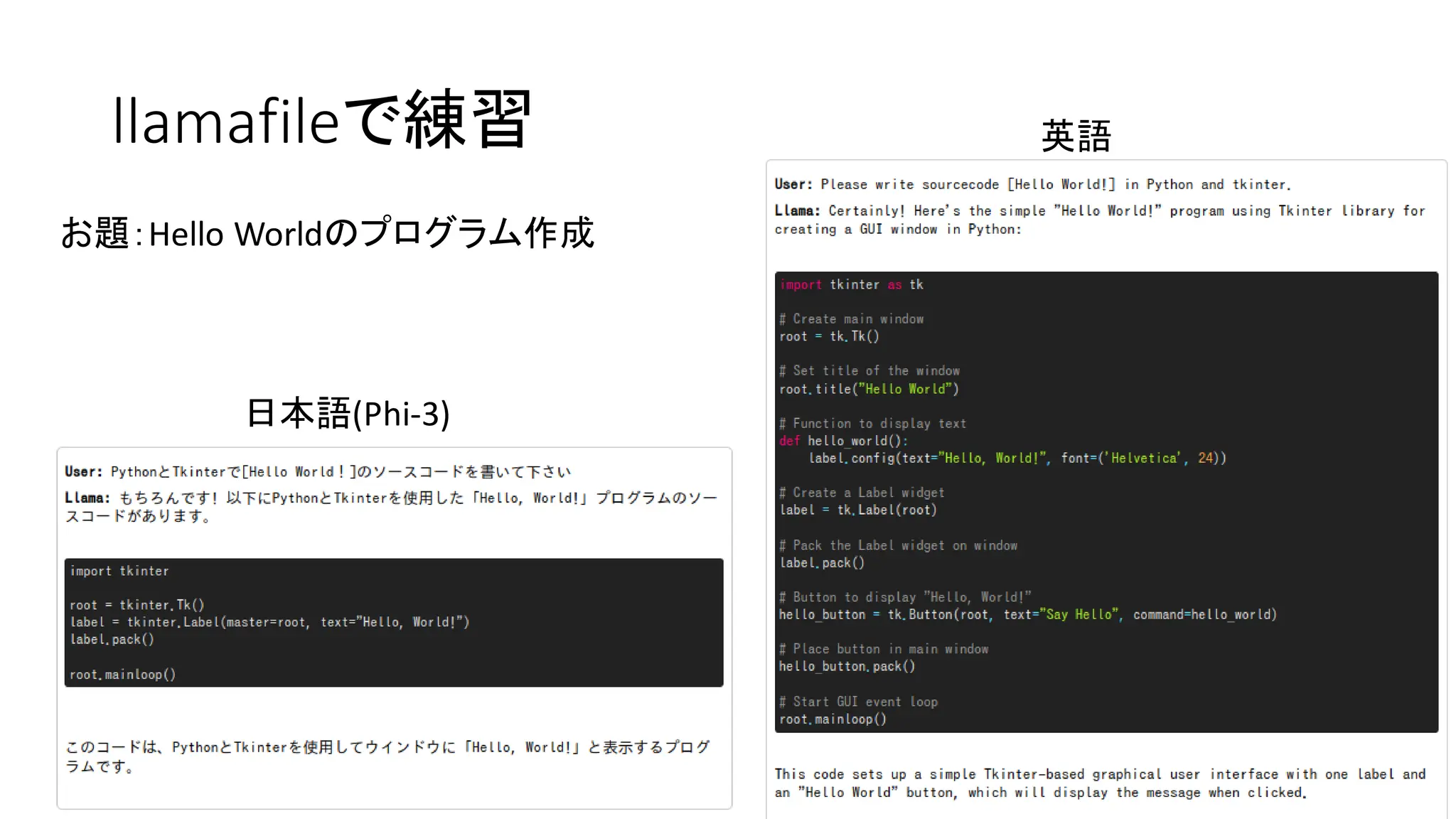
Task: Click 'label.pack()' in the Japanese code block
Action: pos(112,639)
